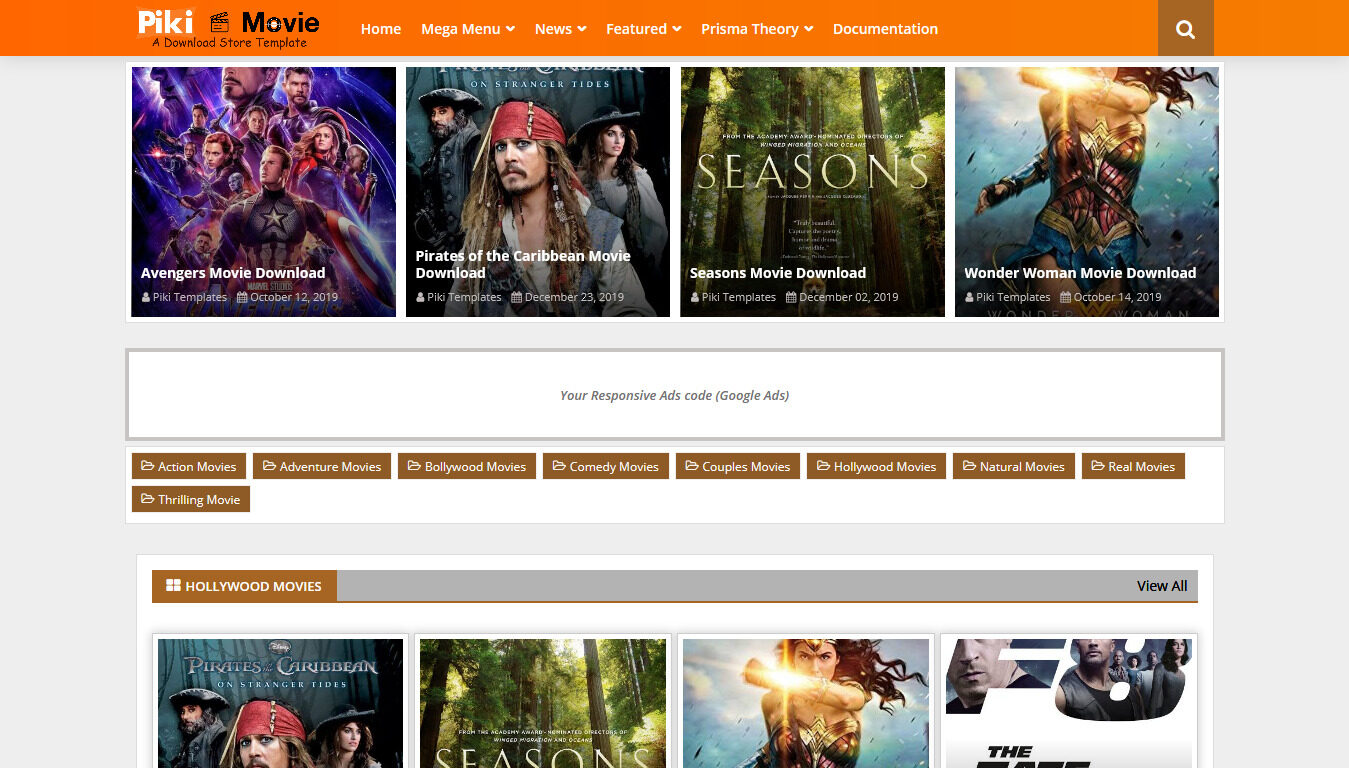This screenshot has width=1349, height=768.
Task: Open the Real Movies category label
Action: click(1133, 466)
